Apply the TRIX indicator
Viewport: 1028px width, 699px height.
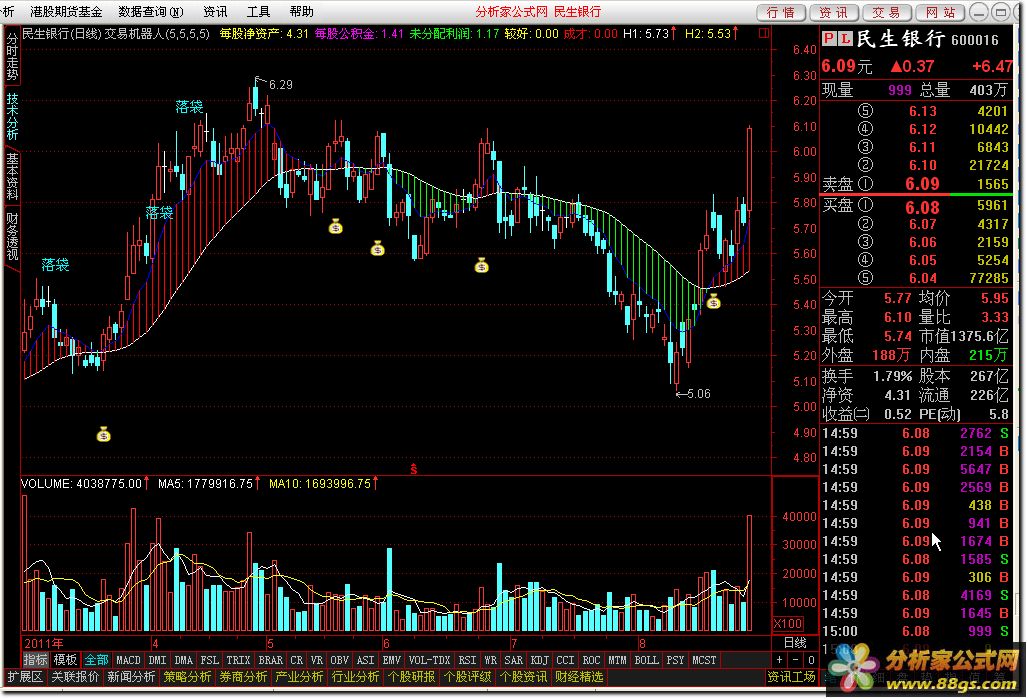click(238, 660)
